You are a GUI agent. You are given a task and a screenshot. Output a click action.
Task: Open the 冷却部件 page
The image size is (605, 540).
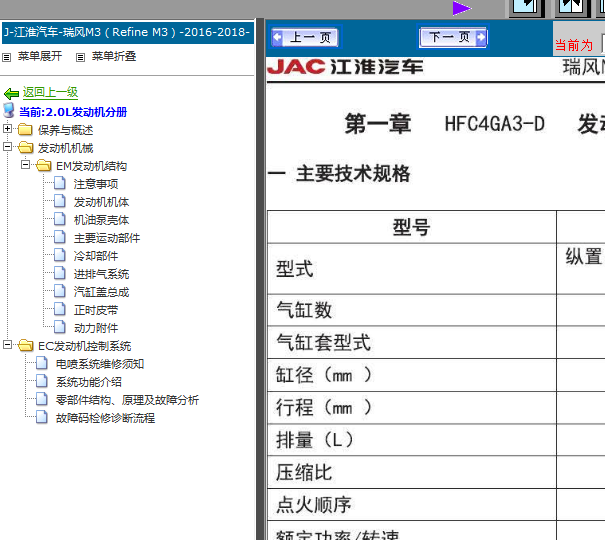point(96,256)
